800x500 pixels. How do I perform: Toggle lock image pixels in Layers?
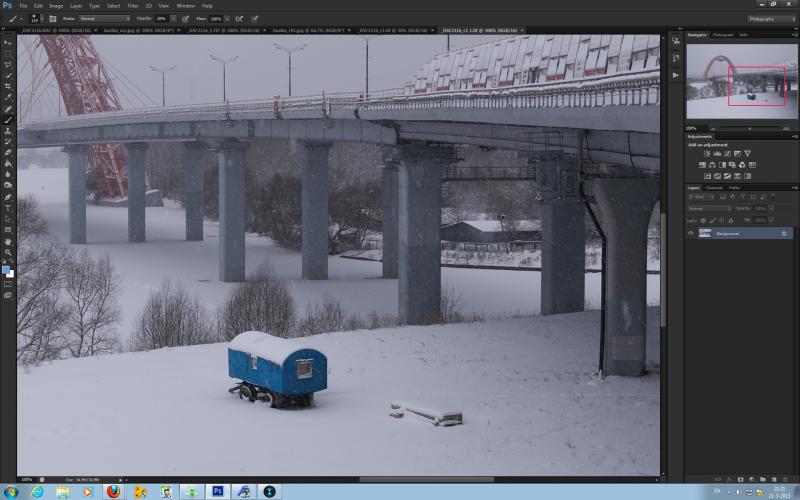pyautogui.click(x=712, y=220)
